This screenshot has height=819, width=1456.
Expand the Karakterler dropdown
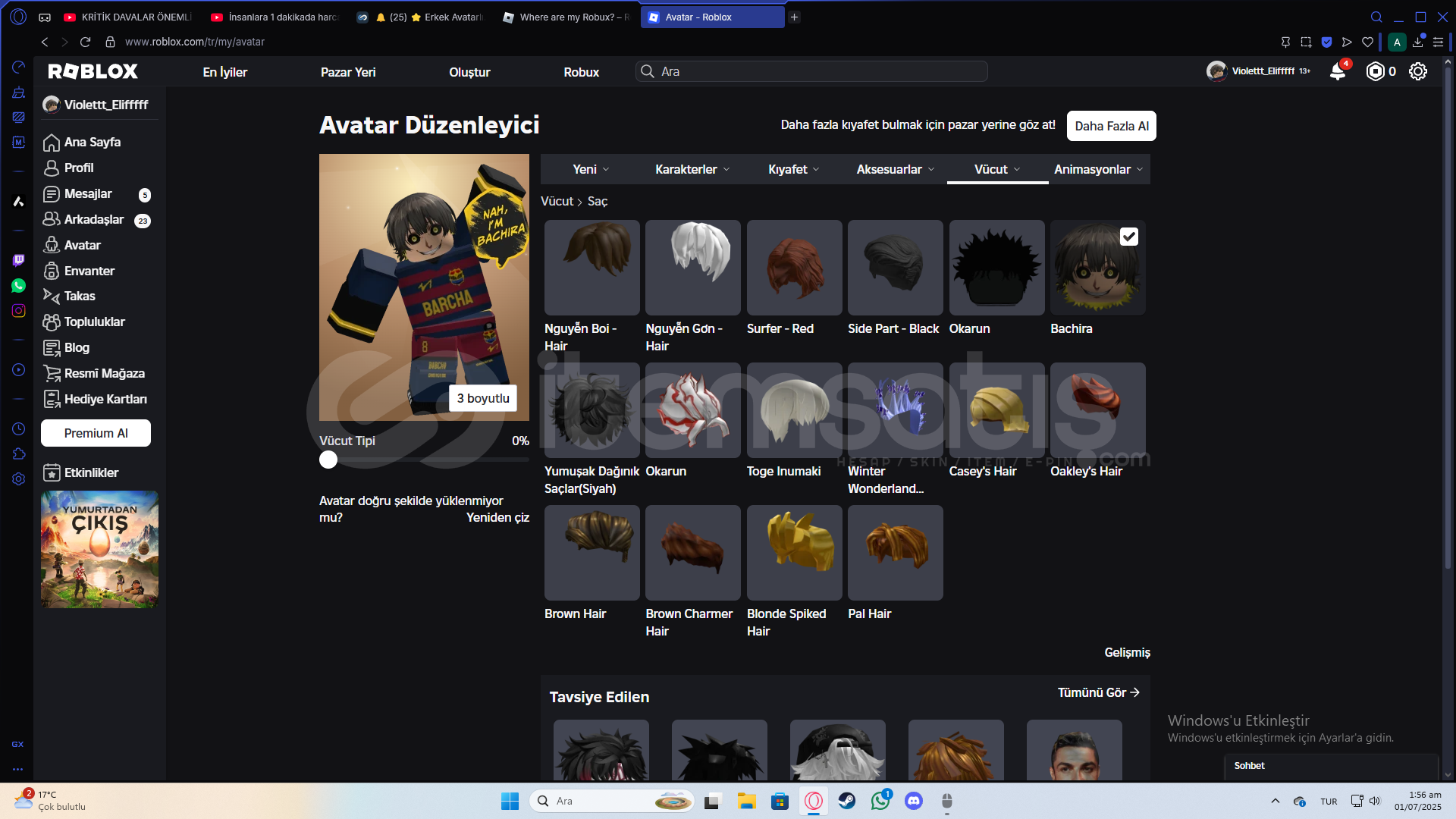tap(692, 169)
